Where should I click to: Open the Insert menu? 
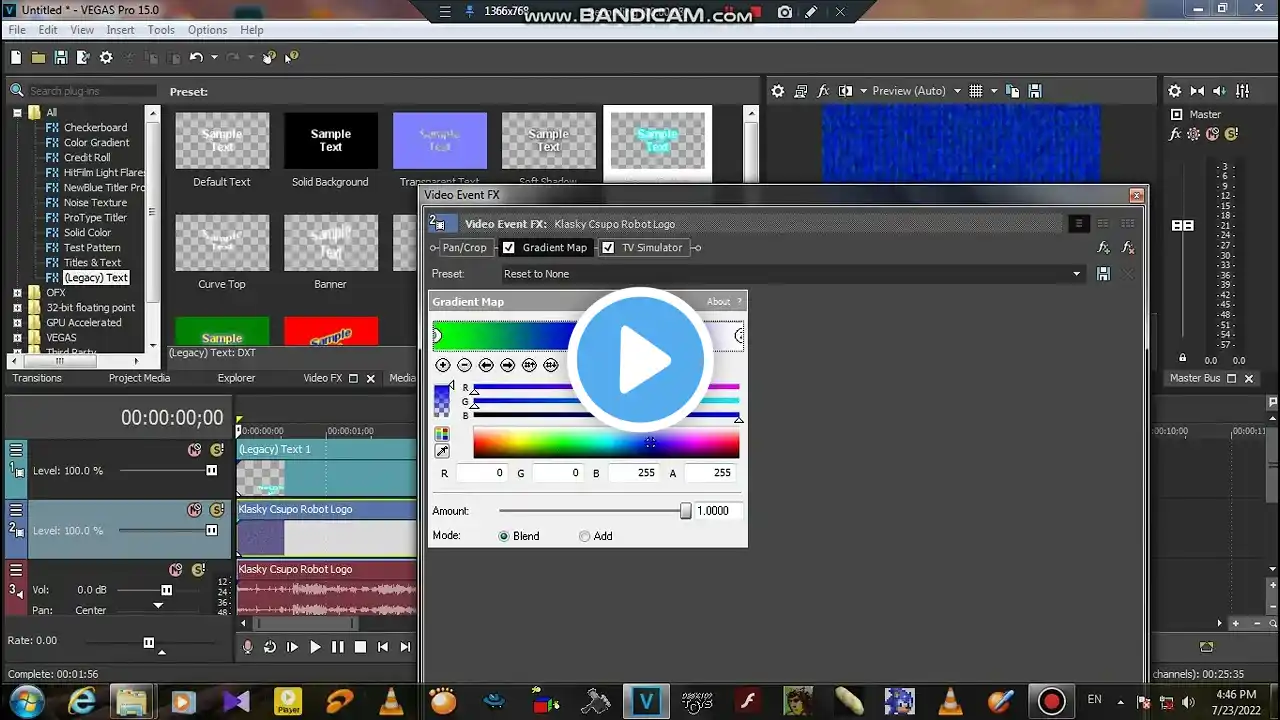(120, 30)
